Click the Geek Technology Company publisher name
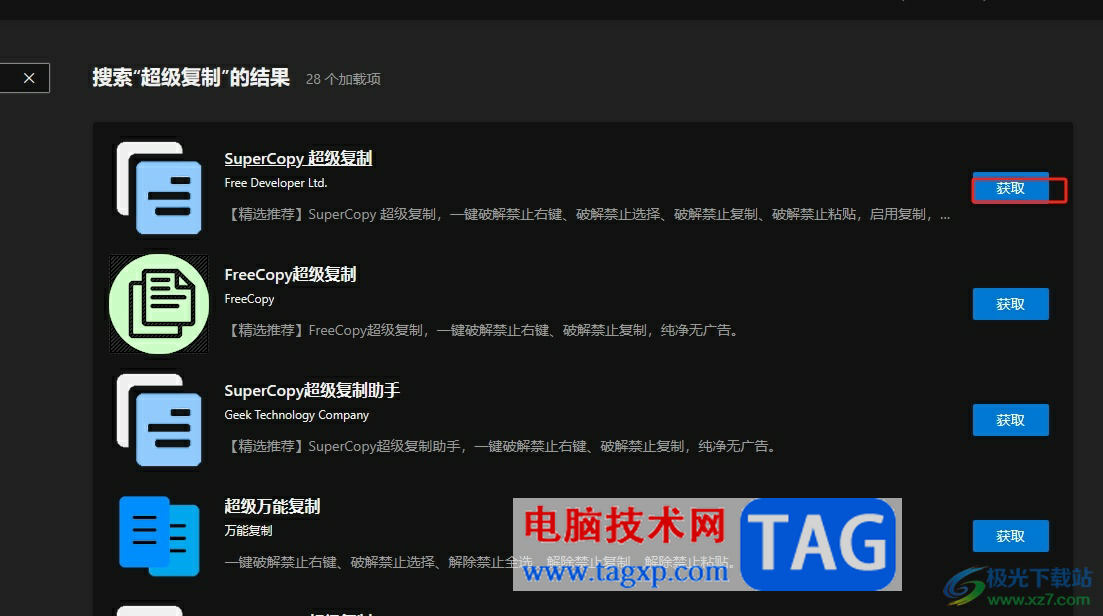1103x616 pixels. (x=296, y=415)
